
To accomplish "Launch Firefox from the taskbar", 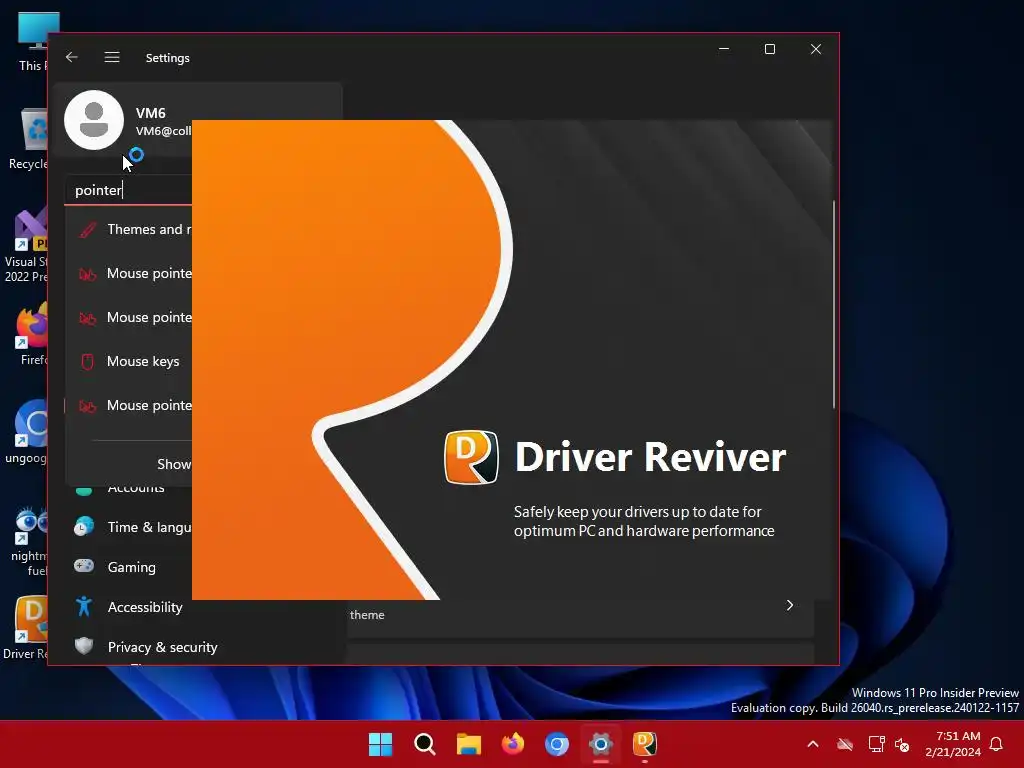I will pos(513,744).
